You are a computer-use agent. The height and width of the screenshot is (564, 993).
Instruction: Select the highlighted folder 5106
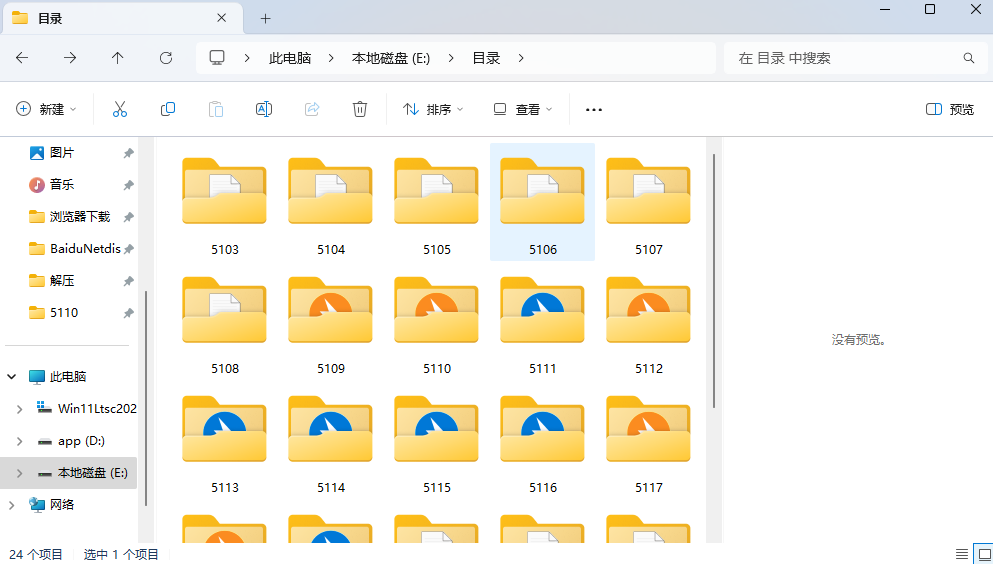pos(543,202)
